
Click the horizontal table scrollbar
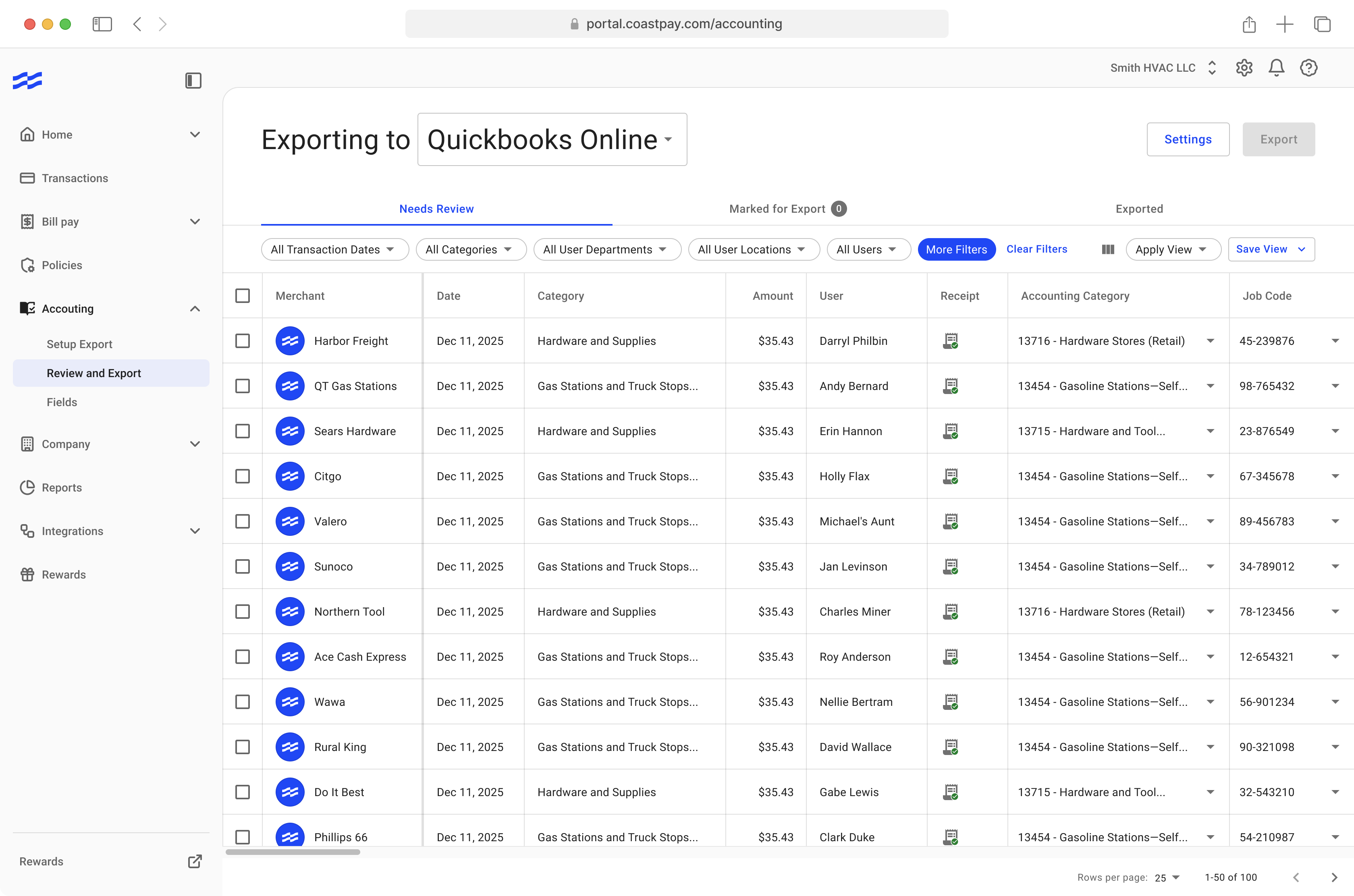click(x=293, y=852)
